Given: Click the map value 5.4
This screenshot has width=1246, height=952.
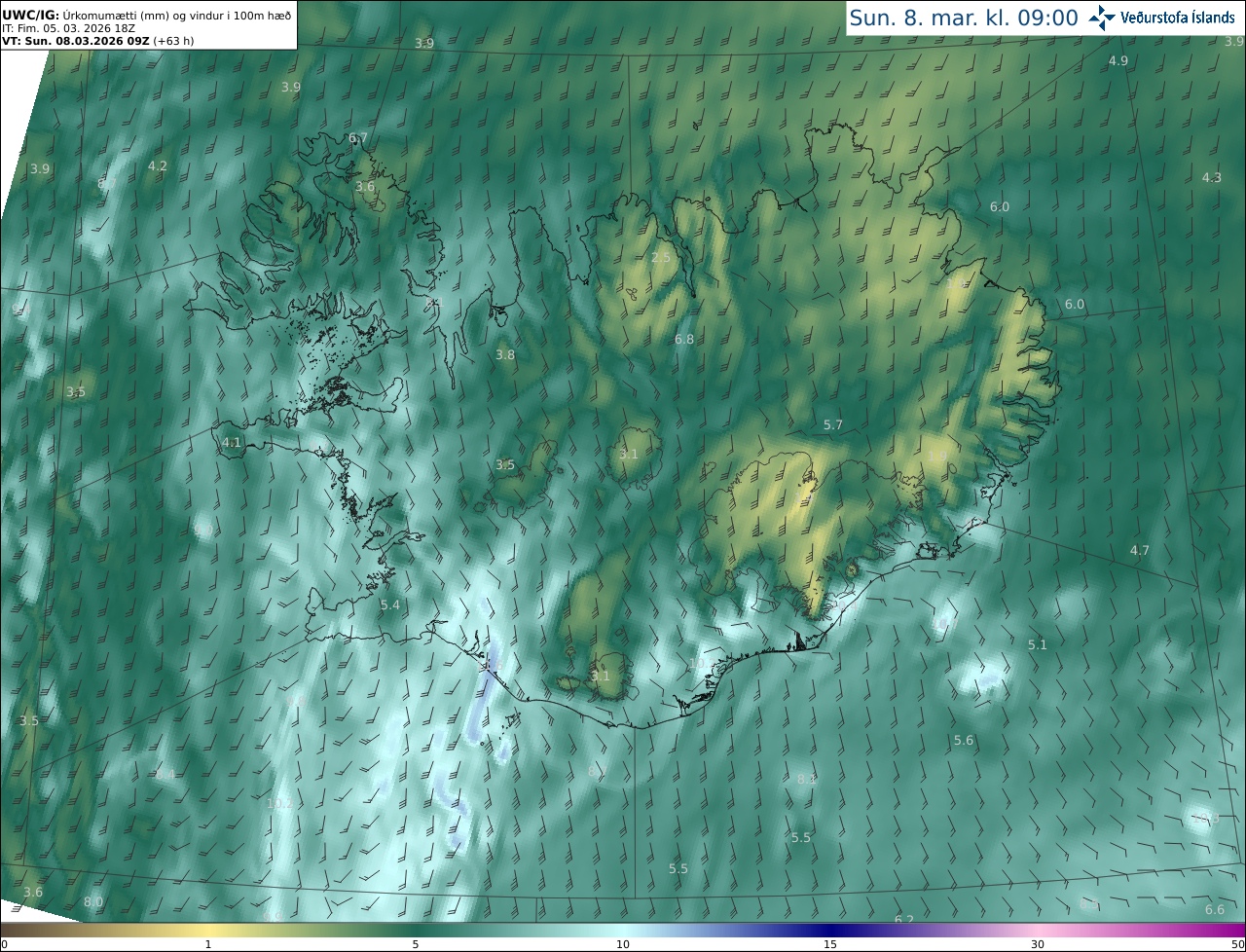Looking at the screenshot, I should pyautogui.click(x=390, y=605).
